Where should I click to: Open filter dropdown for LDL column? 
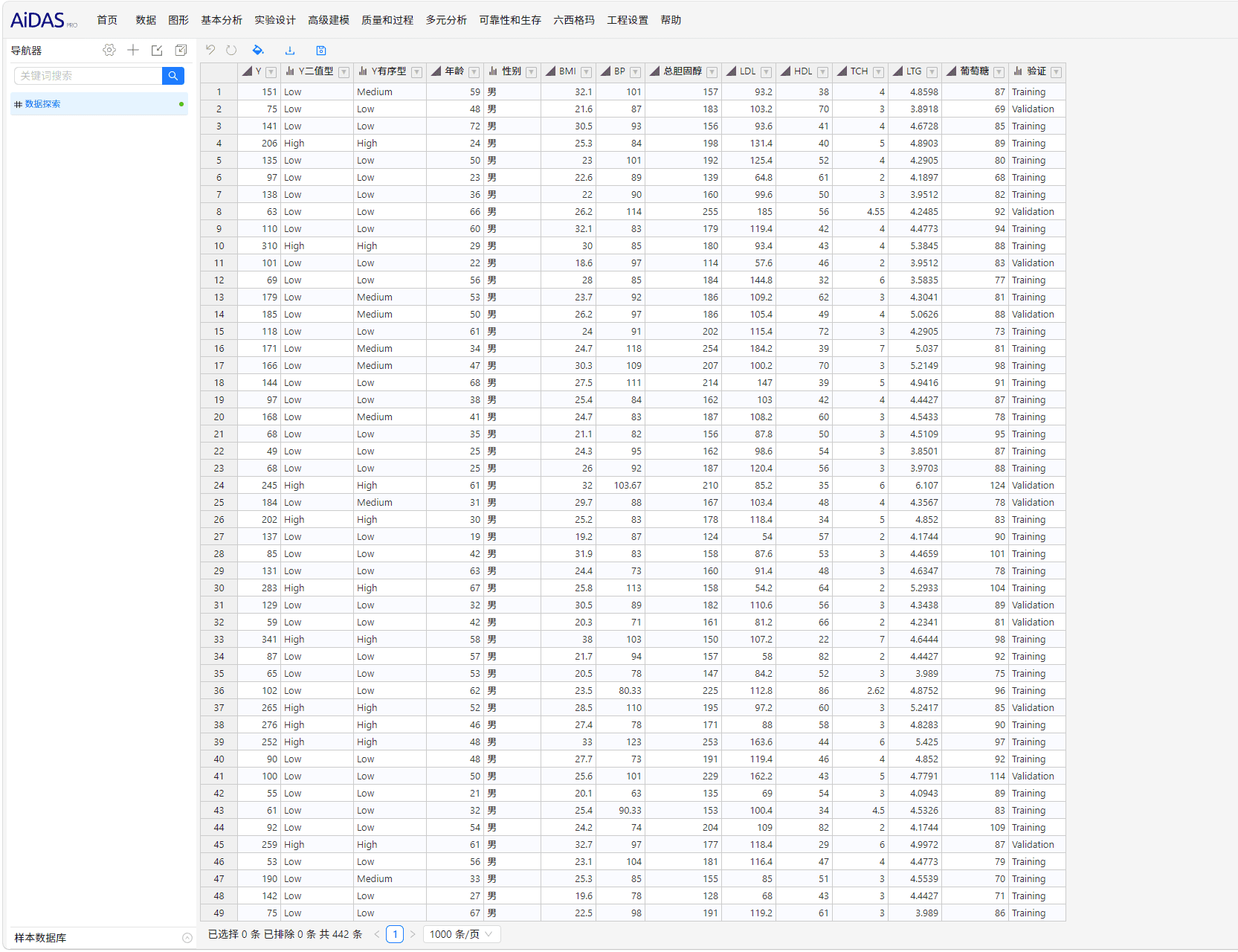tap(766, 72)
